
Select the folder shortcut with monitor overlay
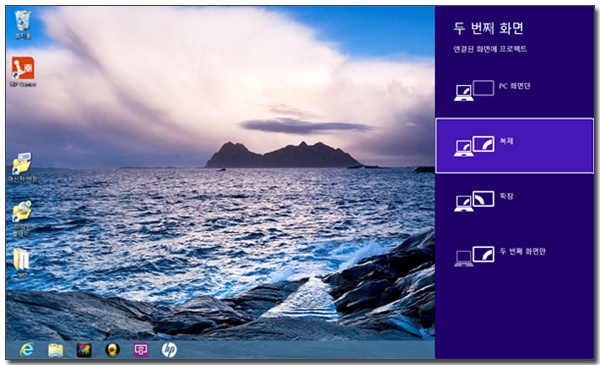coord(22,167)
